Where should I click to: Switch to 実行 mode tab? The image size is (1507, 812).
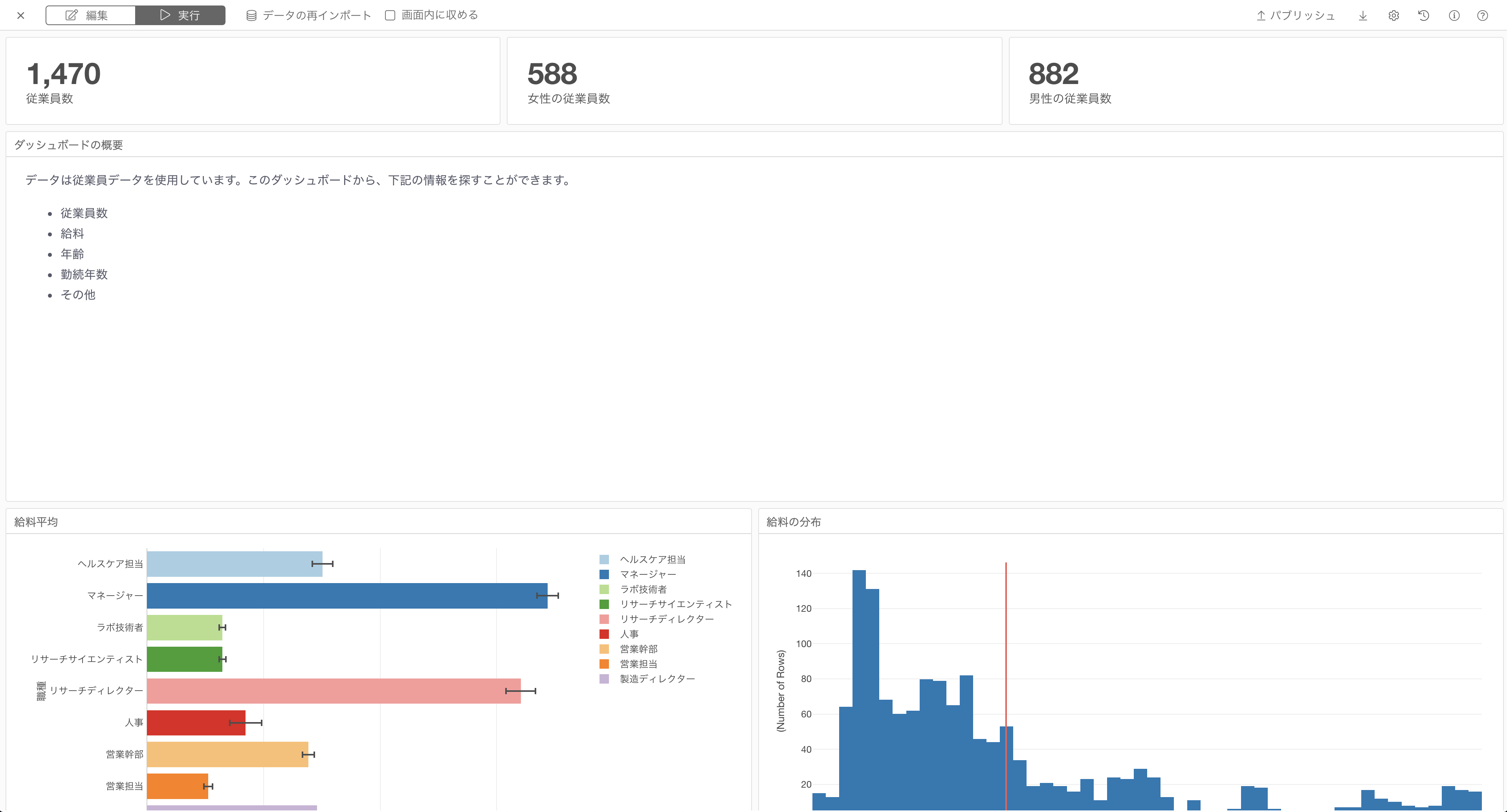click(x=180, y=16)
